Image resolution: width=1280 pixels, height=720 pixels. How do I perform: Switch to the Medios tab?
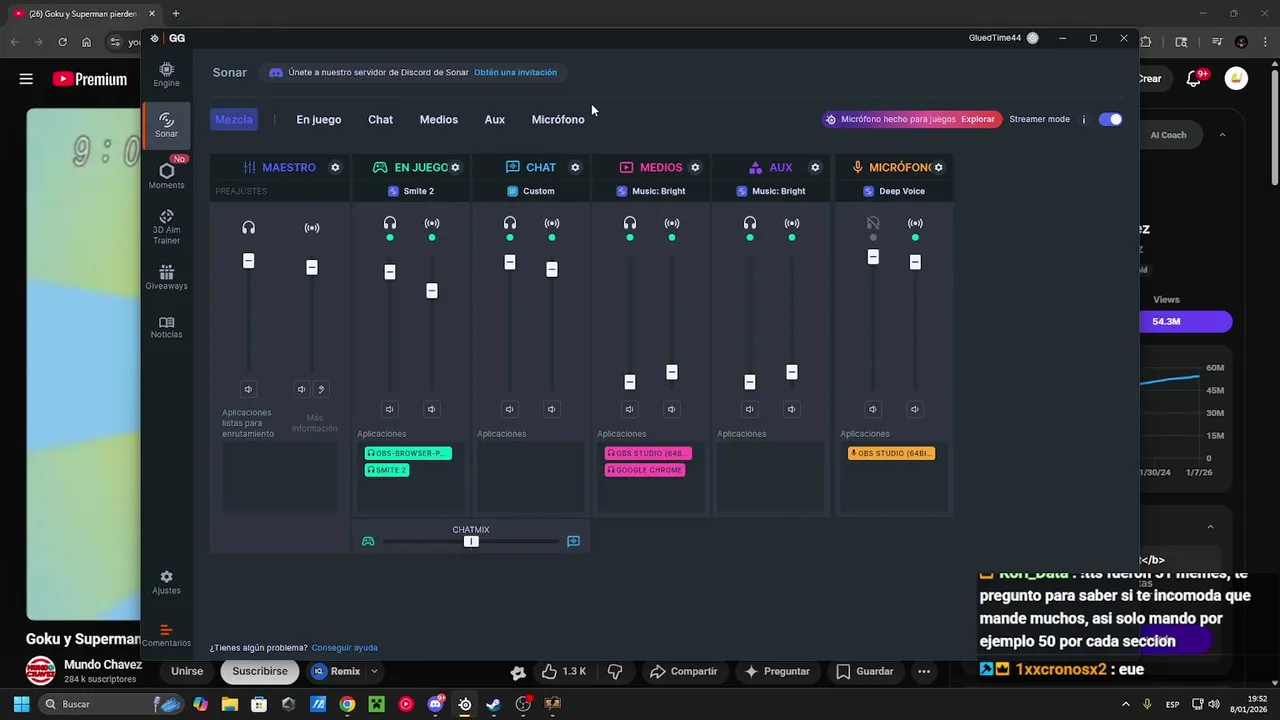(x=439, y=119)
